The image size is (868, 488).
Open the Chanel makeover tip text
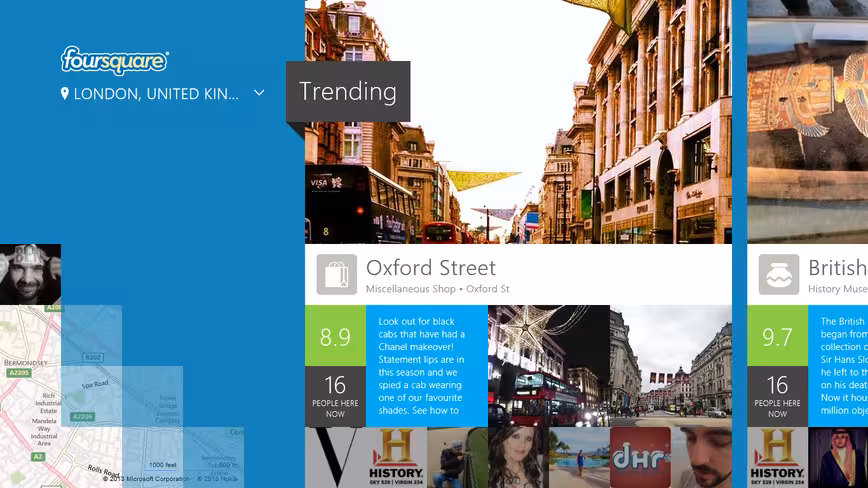point(427,366)
